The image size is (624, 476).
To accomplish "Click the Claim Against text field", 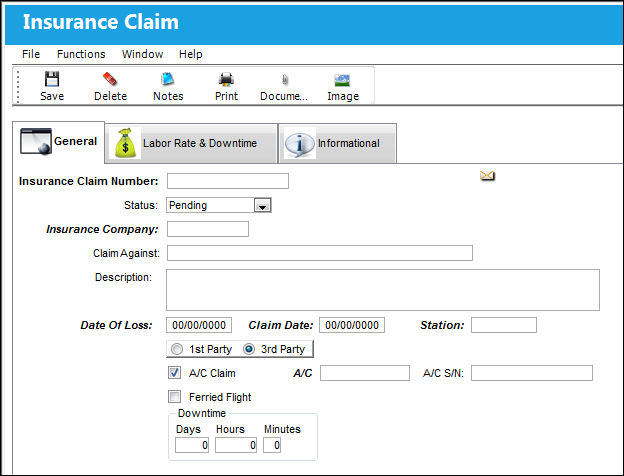I will [x=320, y=253].
